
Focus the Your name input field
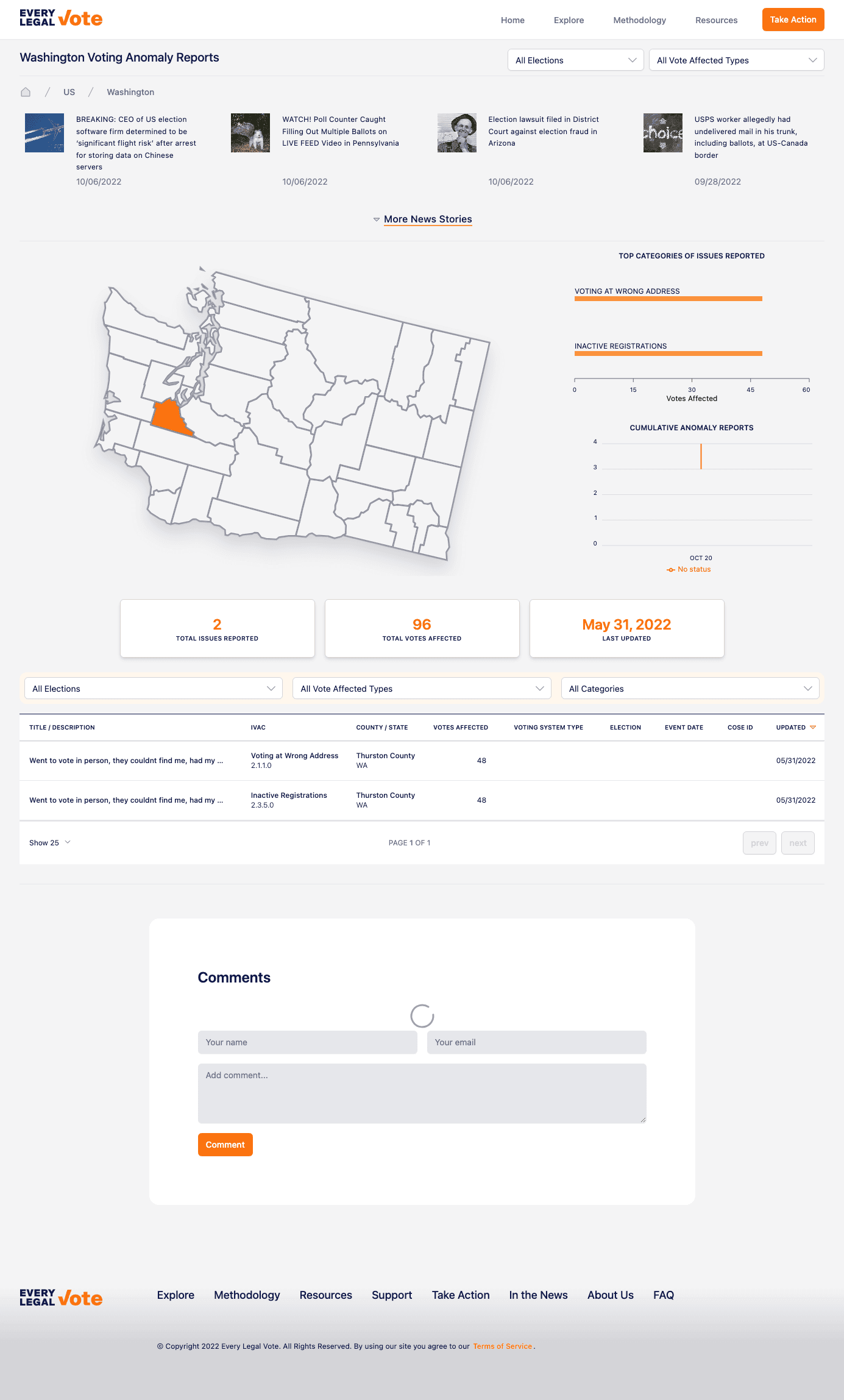point(307,1042)
